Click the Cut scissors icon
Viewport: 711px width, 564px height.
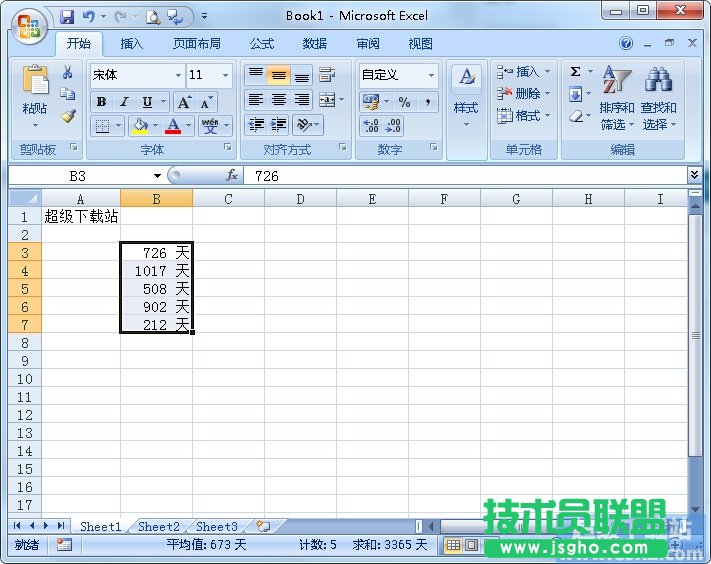coord(68,73)
